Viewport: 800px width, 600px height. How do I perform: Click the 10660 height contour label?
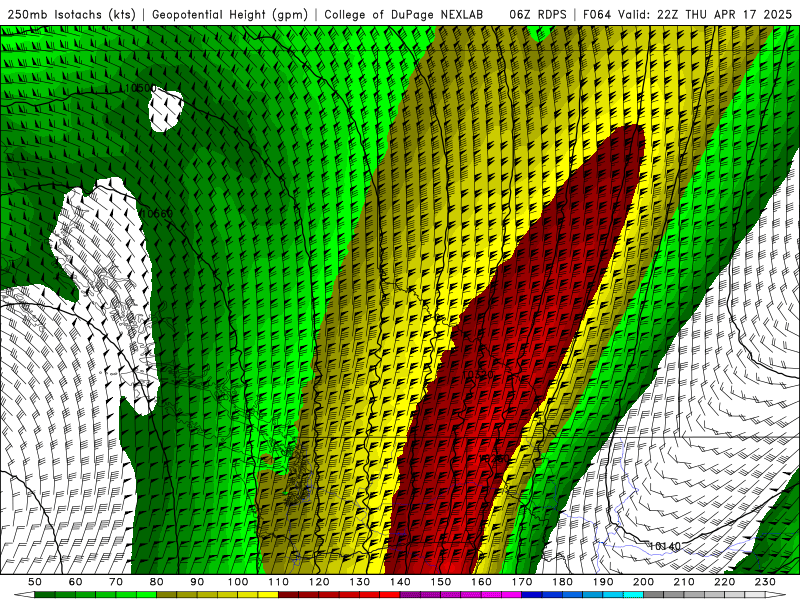coord(157,213)
